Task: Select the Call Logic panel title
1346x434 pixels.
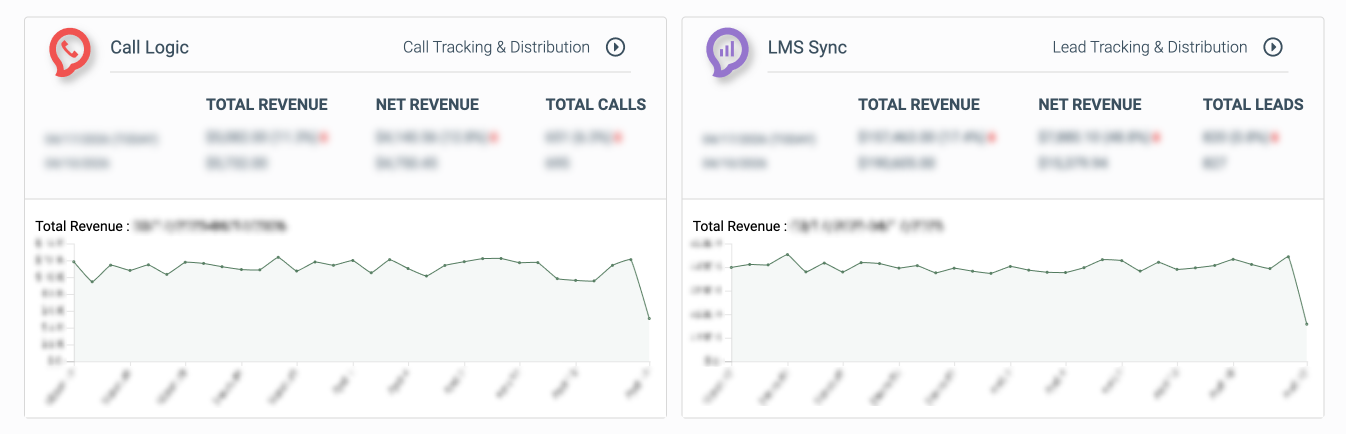Action: pos(149,47)
